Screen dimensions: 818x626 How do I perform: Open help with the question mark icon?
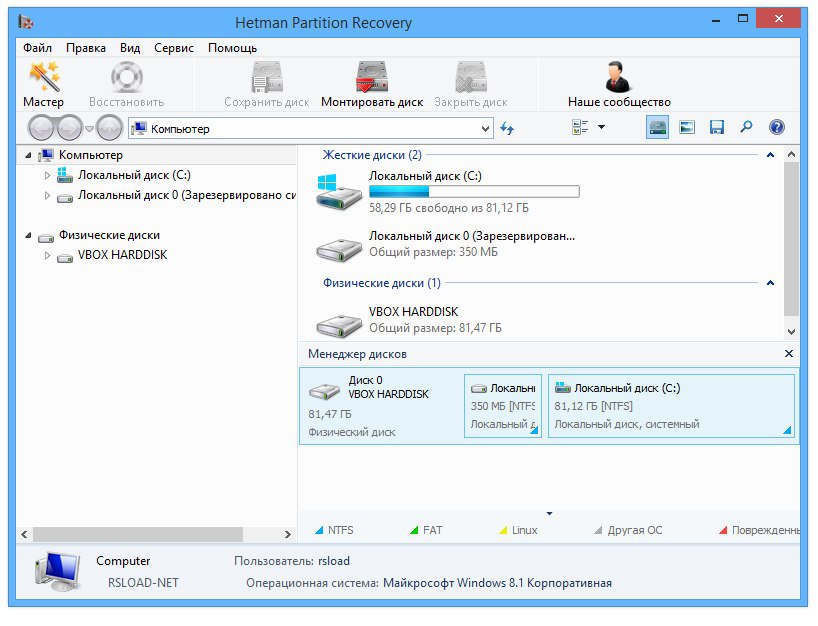click(776, 127)
